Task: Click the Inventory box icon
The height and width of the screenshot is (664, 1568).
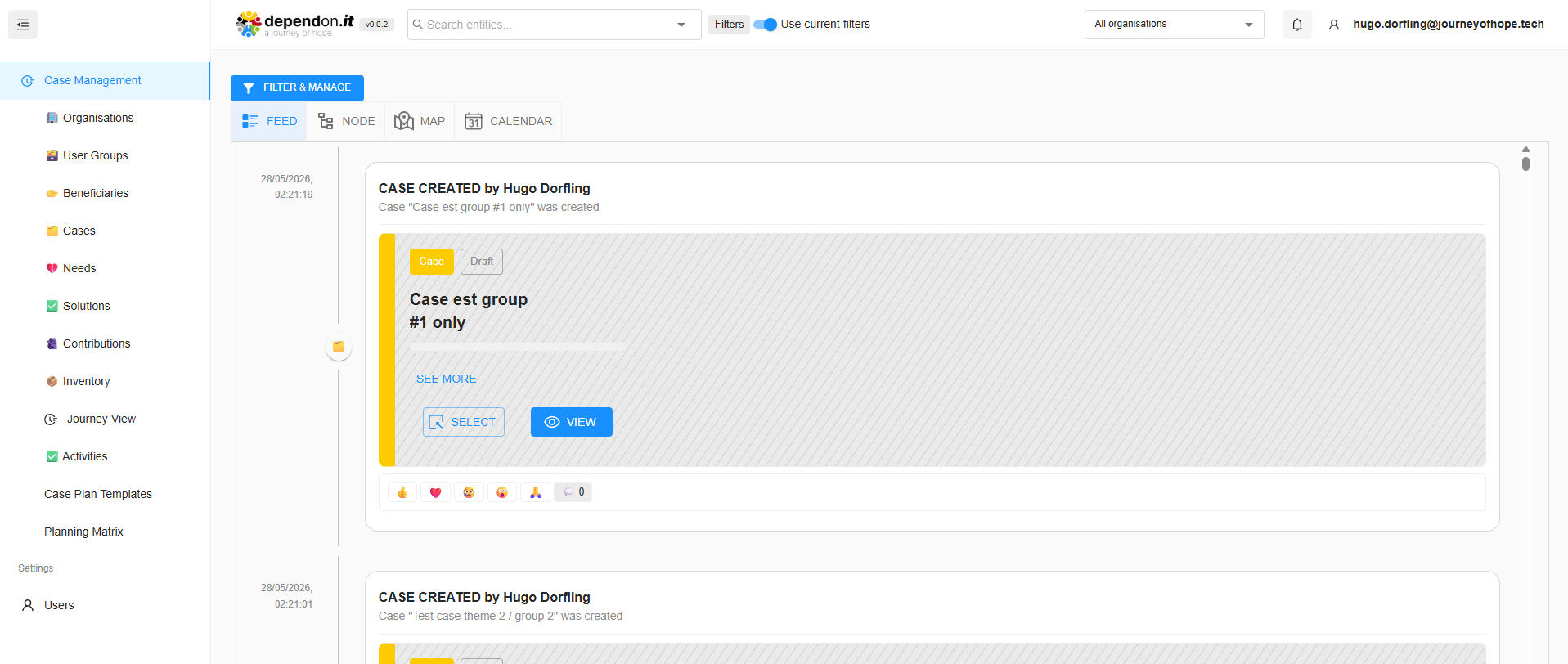Action: (x=52, y=381)
